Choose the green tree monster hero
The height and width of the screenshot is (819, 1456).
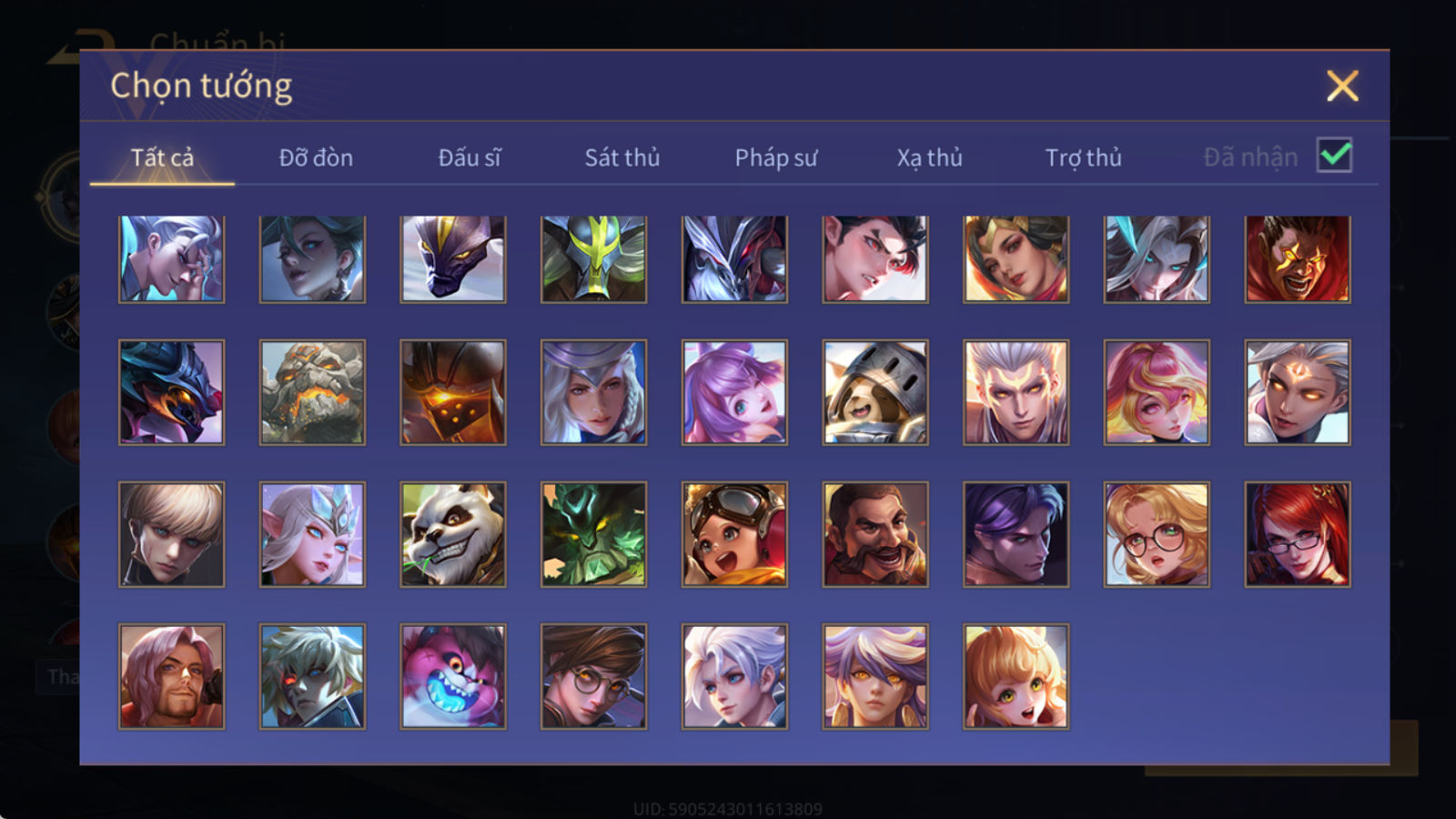tap(593, 534)
